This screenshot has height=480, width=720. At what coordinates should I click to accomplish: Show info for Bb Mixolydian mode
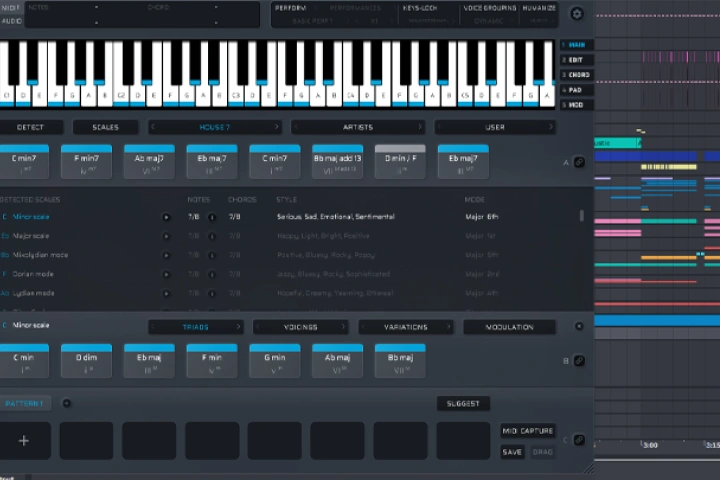tap(212, 255)
